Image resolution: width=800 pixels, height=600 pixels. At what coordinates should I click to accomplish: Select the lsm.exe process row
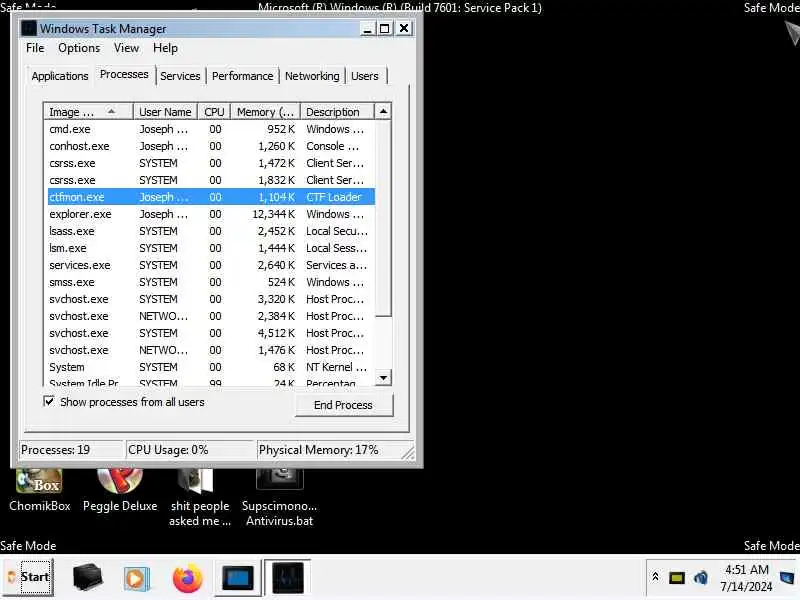[x=211, y=248]
